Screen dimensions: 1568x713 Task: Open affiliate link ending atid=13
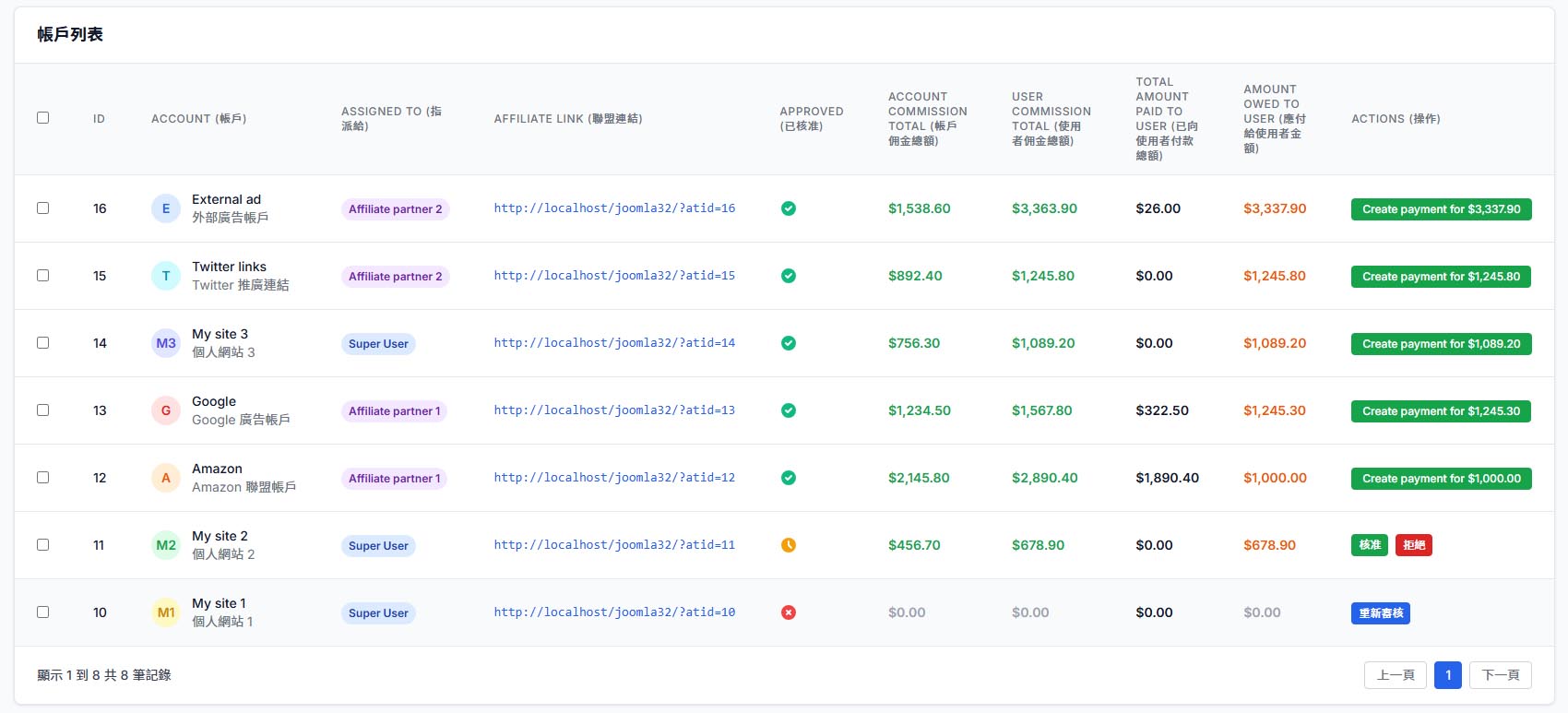pyautogui.click(x=614, y=410)
